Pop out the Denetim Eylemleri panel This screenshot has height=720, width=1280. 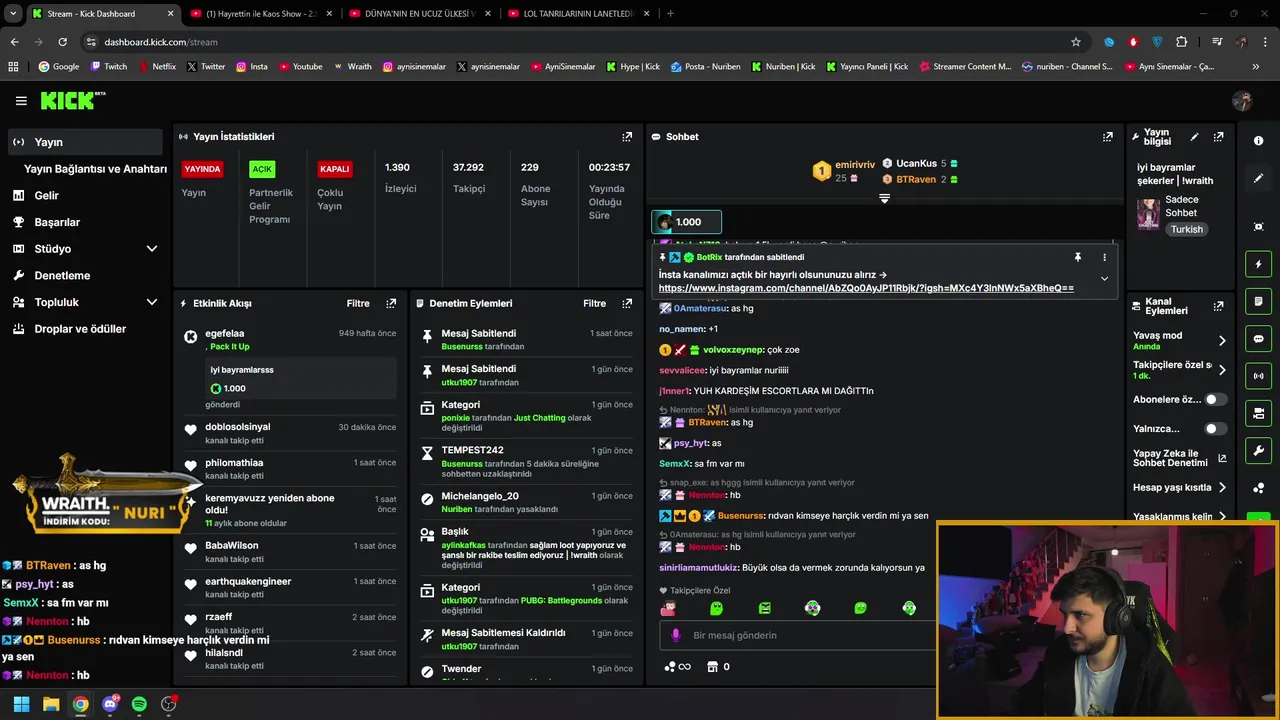tap(627, 303)
